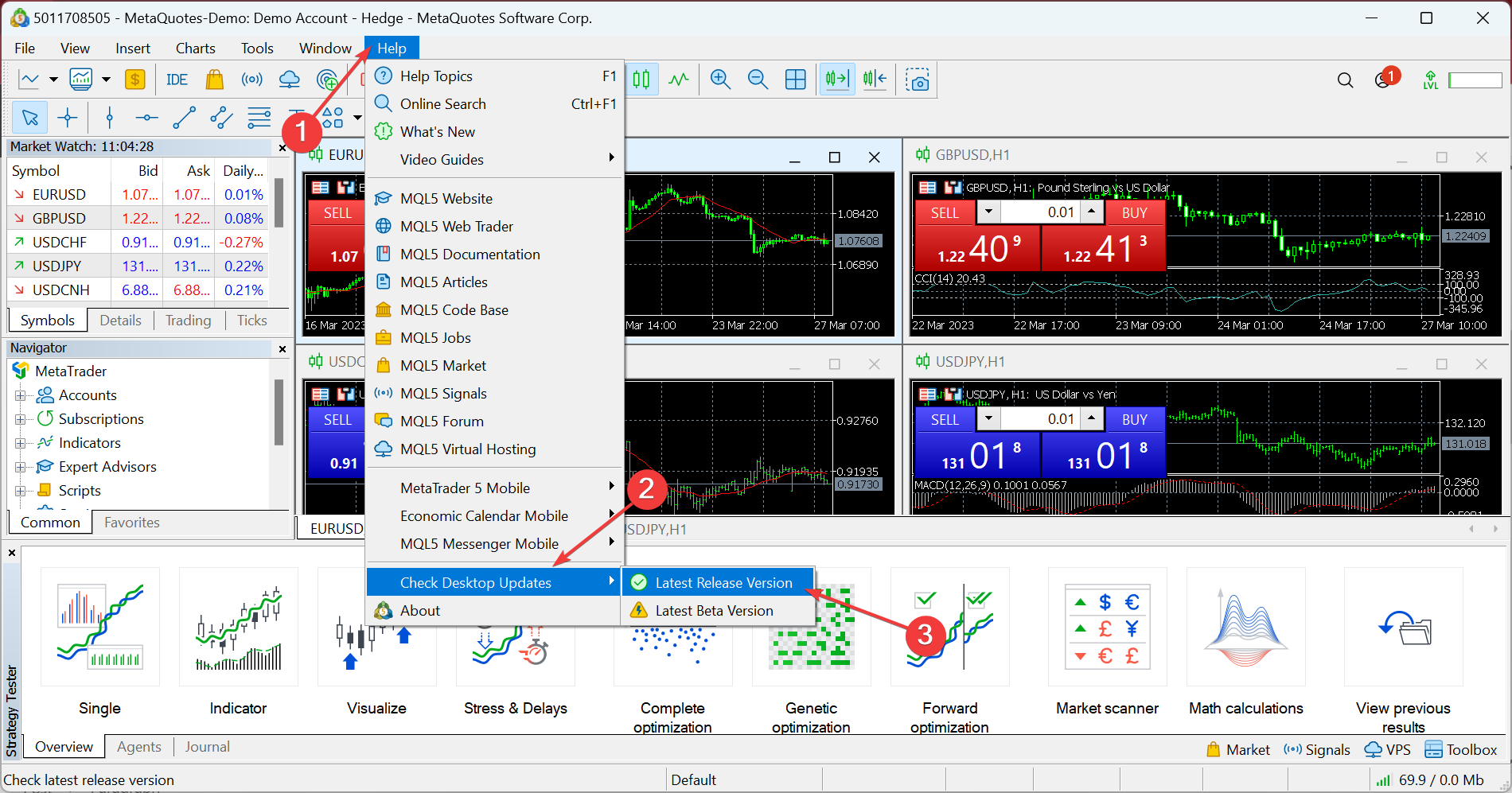
Task: Switch to Details tab in Market Watch
Action: [x=120, y=321]
